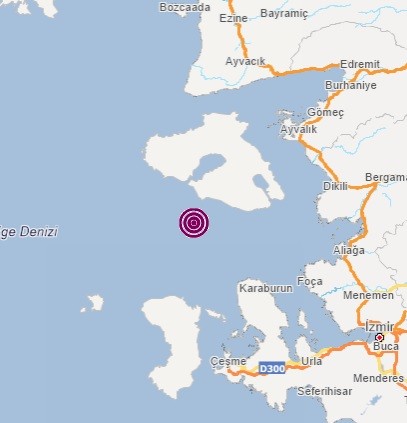
Task: Select the Bayramiç town label
Action: 284,14
